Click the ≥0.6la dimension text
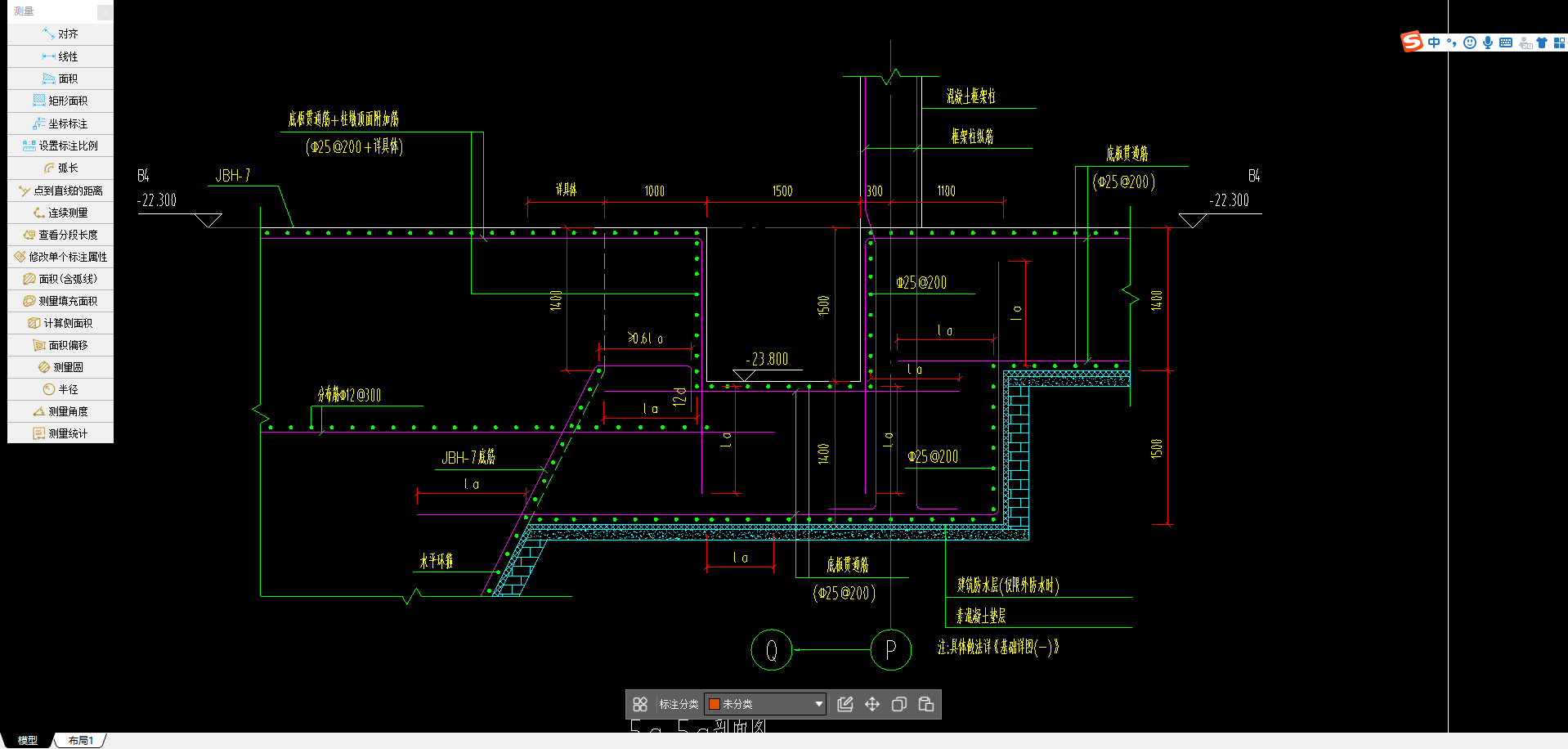The height and width of the screenshot is (749, 1568). 646,339
